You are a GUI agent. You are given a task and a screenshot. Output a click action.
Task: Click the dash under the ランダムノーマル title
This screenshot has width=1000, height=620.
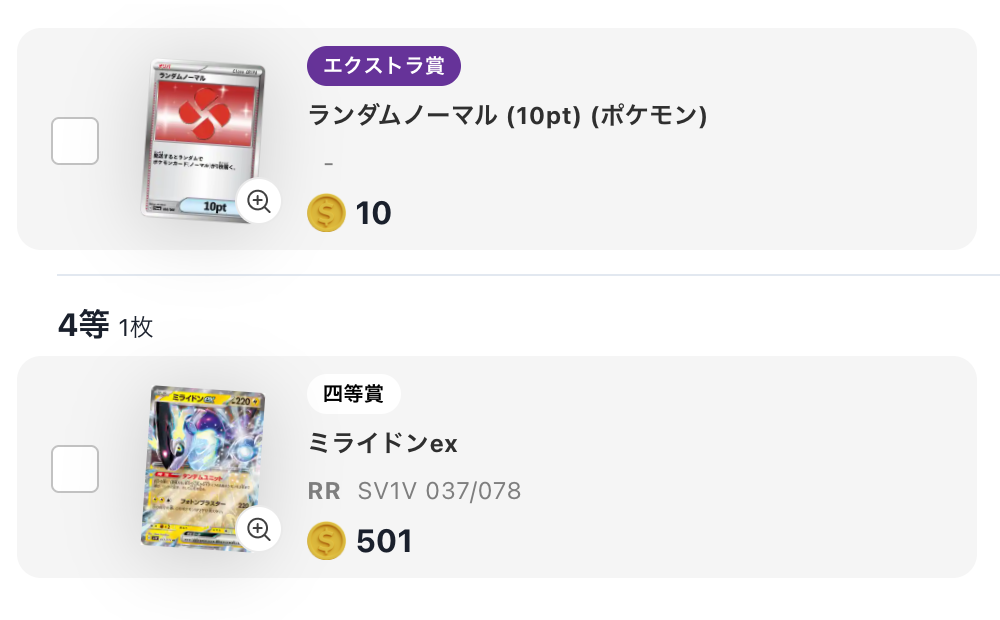329,163
